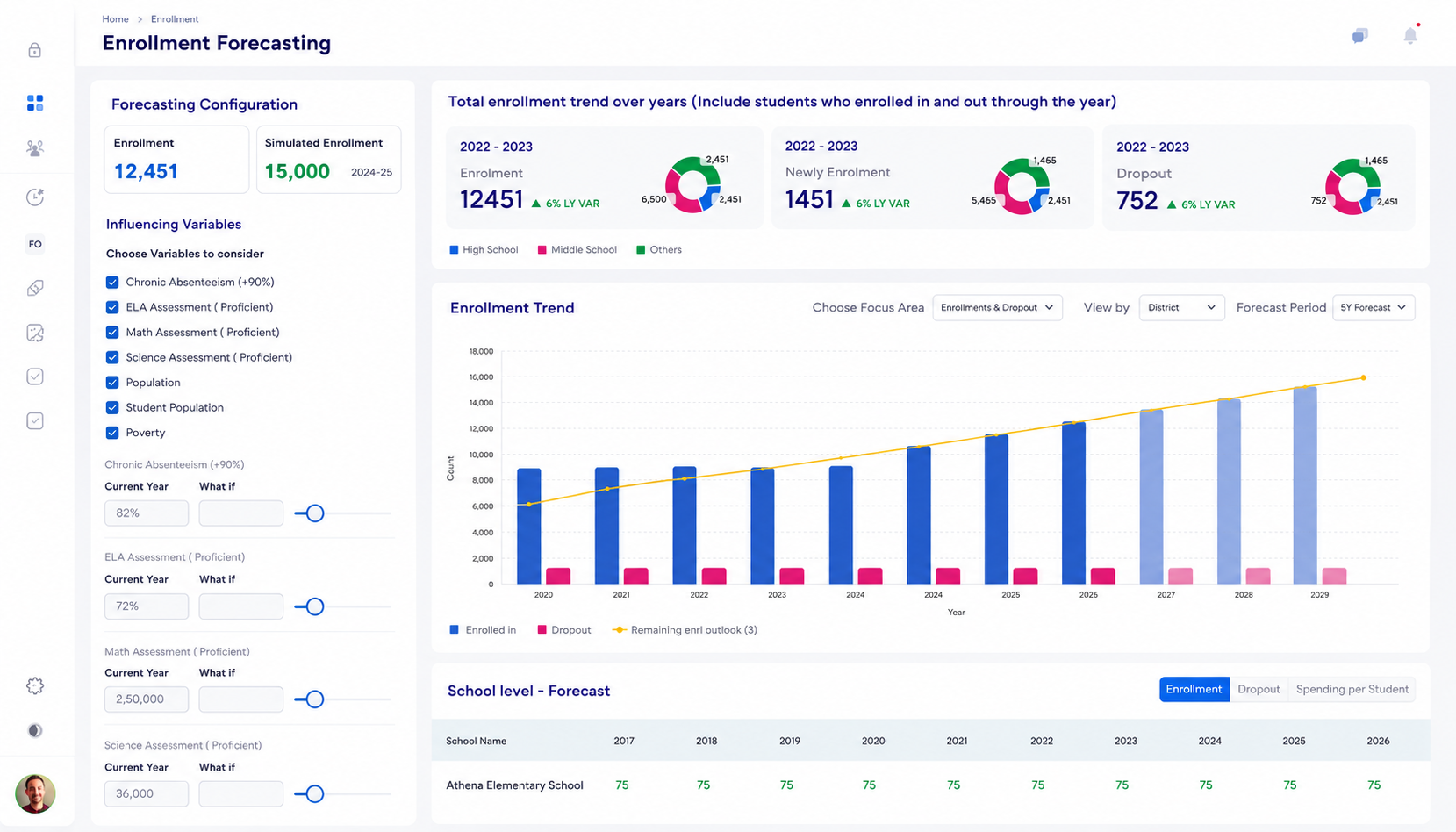Open the people group sidebar icon

[x=35, y=148]
